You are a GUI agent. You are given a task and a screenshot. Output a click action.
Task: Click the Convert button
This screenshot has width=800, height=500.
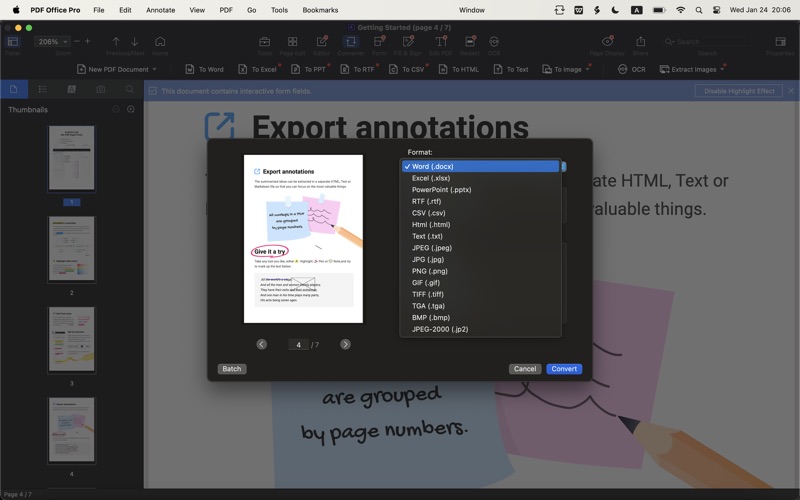coord(564,369)
